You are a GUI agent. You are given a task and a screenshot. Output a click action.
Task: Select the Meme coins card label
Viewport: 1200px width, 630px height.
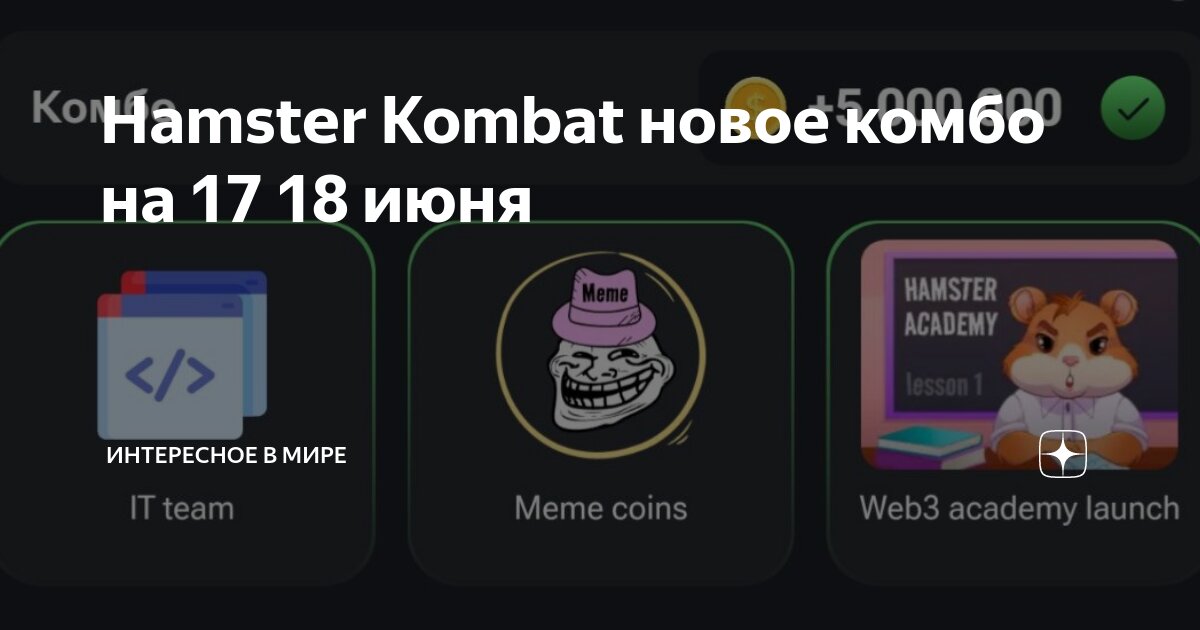tap(601, 508)
